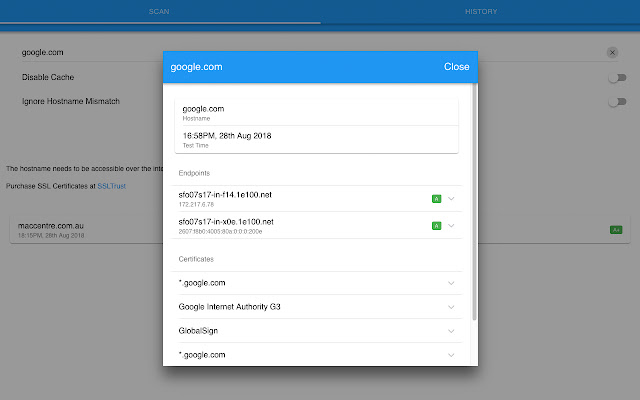Expand the sfo07s17-in-f14.1e100.net endpoint
The width and height of the screenshot is (640, 400).
[451, 199]
